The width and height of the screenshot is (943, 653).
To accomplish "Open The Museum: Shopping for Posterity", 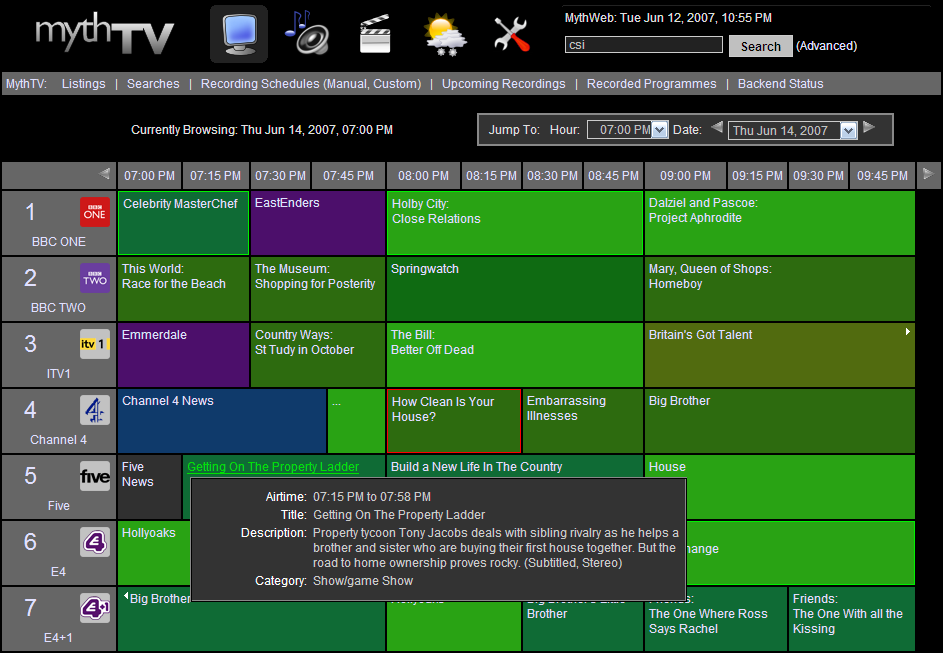I will [318, 289].
